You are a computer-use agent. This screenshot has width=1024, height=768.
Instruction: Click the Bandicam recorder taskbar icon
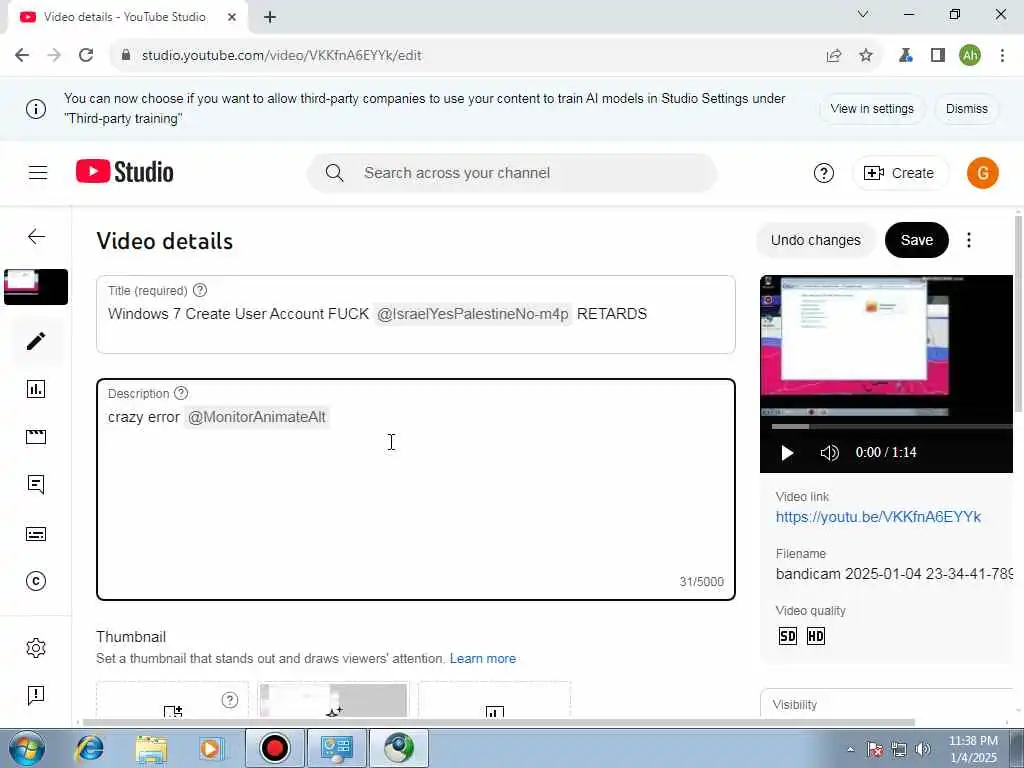tap(274, 748)
